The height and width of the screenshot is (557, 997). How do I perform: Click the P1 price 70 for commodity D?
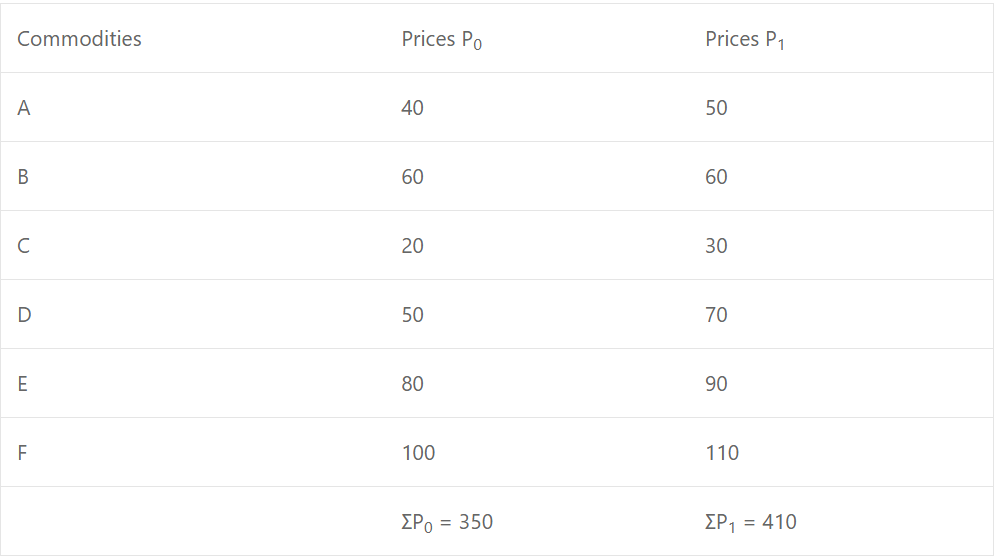tap(716, 315)
